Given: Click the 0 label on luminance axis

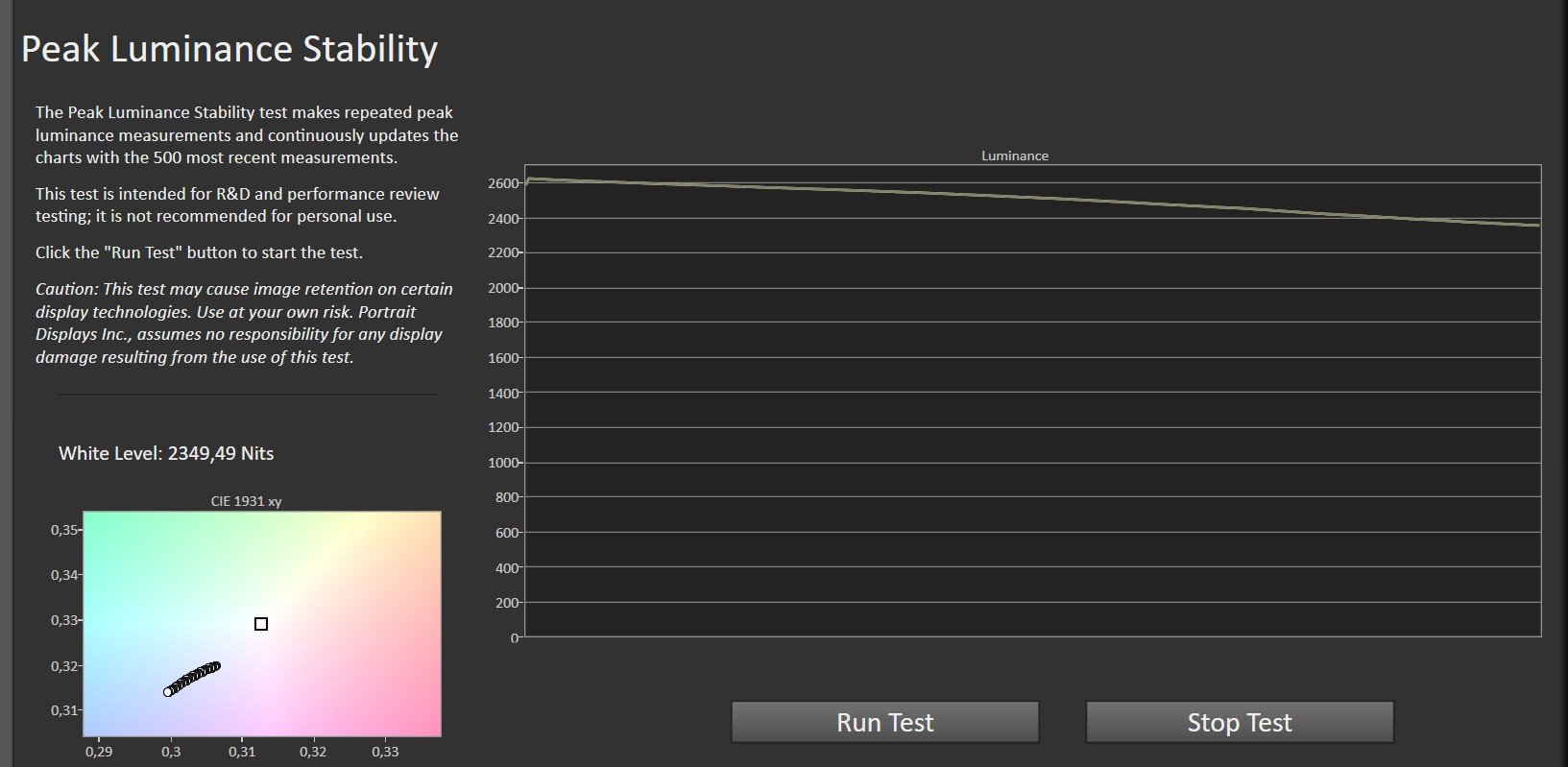Looking at the screenshot, I should (515, 637).
